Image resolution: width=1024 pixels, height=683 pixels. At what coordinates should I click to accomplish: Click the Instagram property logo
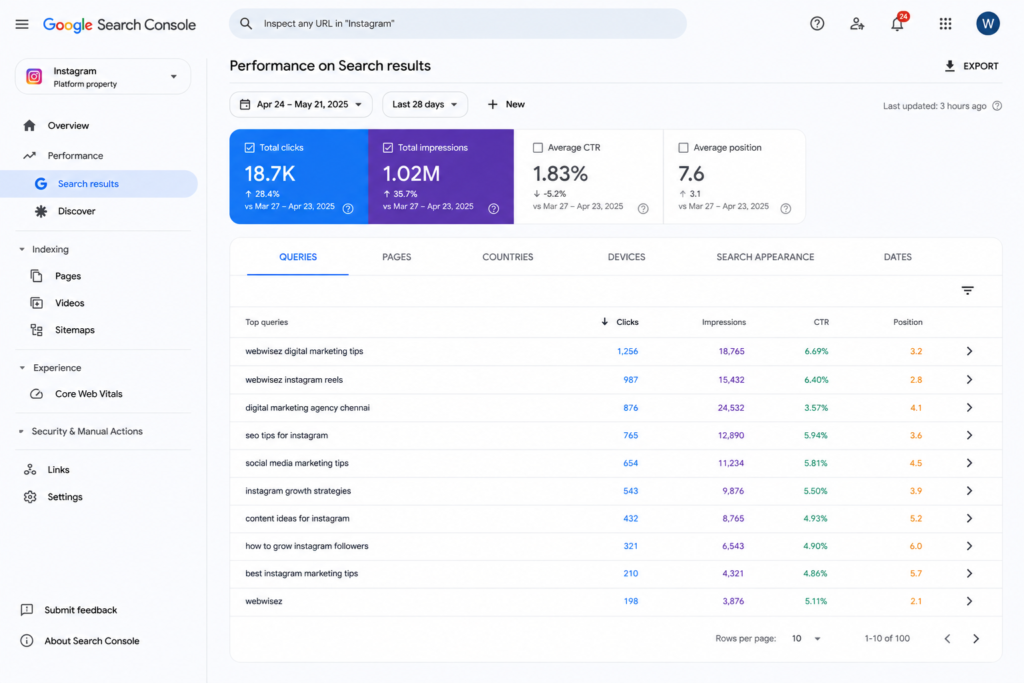pos(34,76)
